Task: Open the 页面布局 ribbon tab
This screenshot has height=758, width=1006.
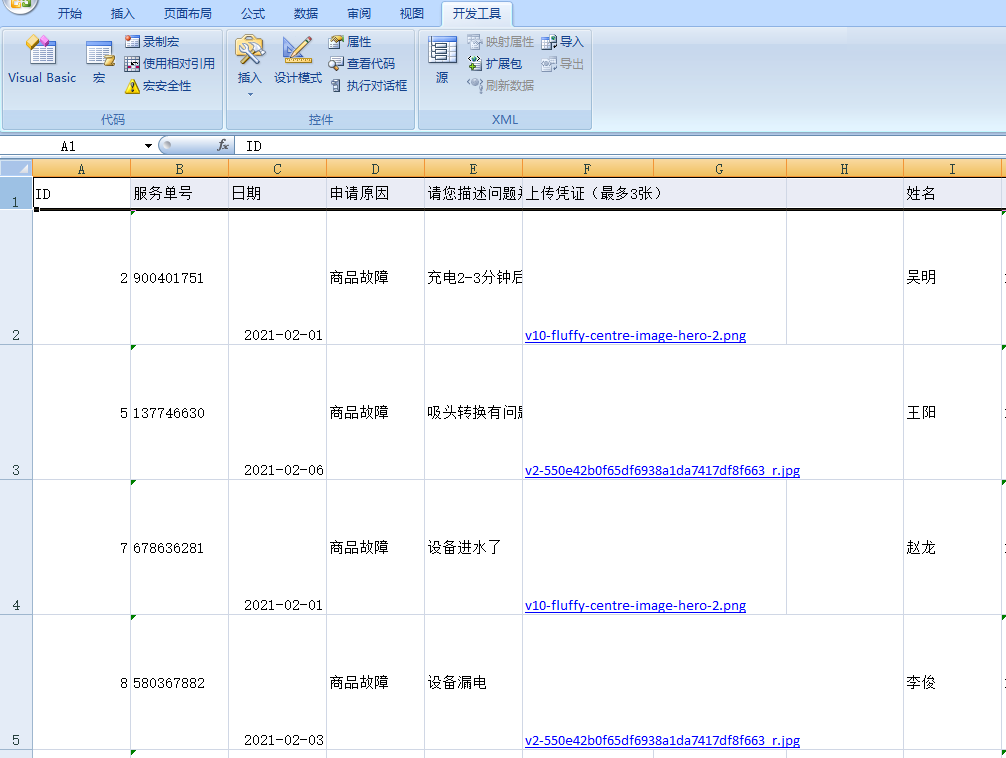Action: point(187,14)
